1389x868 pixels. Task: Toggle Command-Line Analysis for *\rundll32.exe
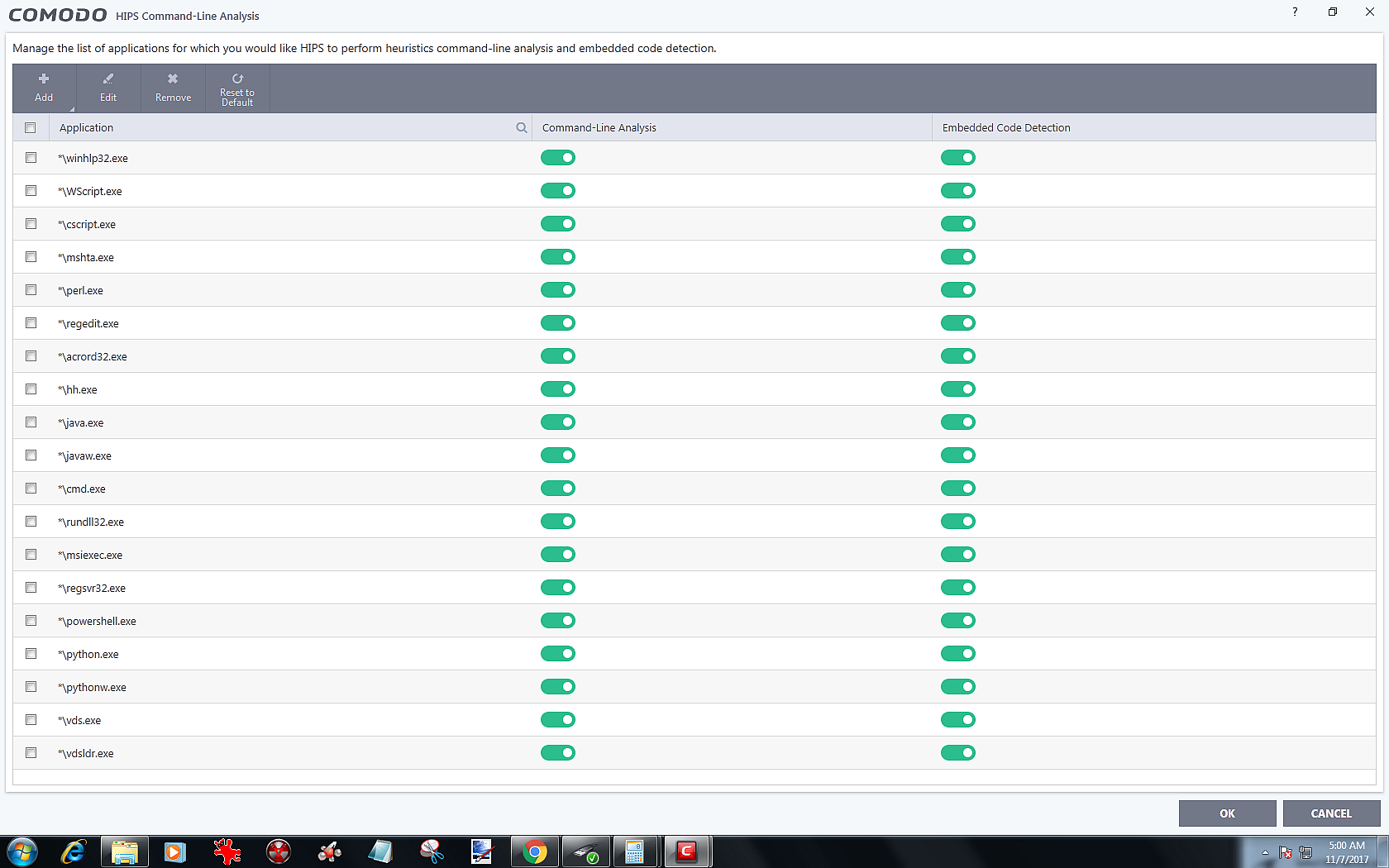click(x=558, y=522)
